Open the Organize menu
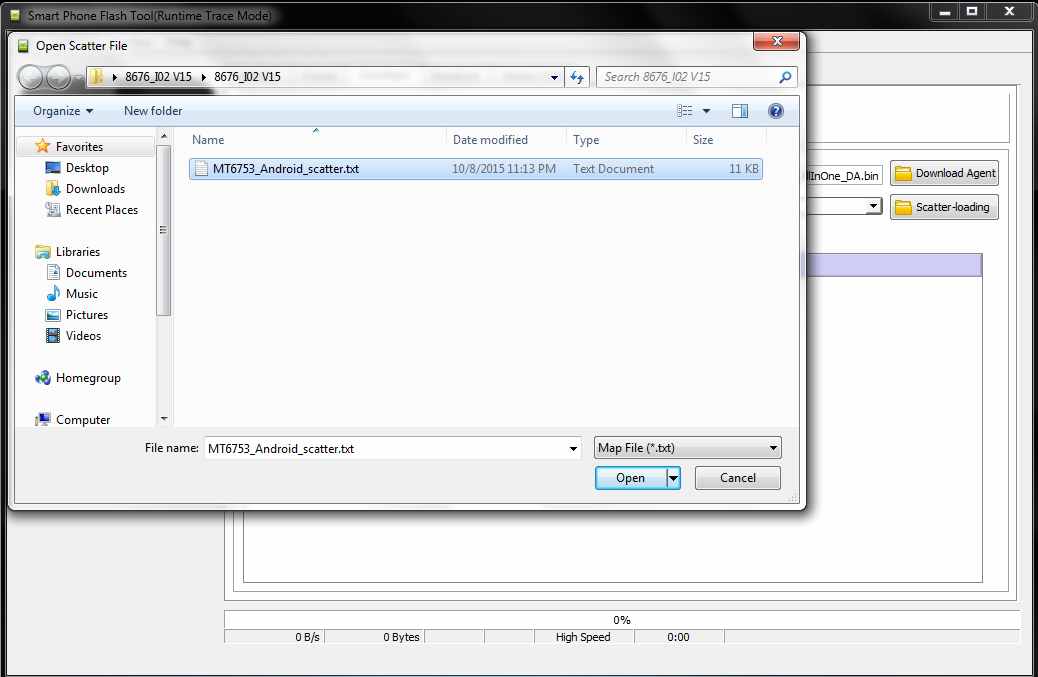 point(63,111)
